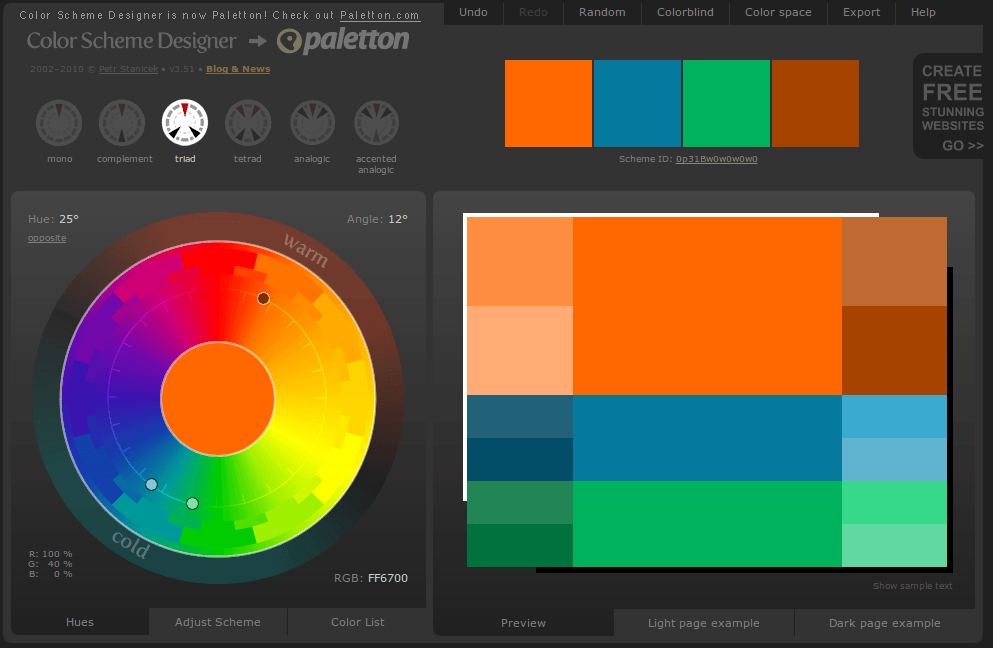Select the blue swatch in the top palette
The width and height of the screenshot is (993, 648).
637,103
